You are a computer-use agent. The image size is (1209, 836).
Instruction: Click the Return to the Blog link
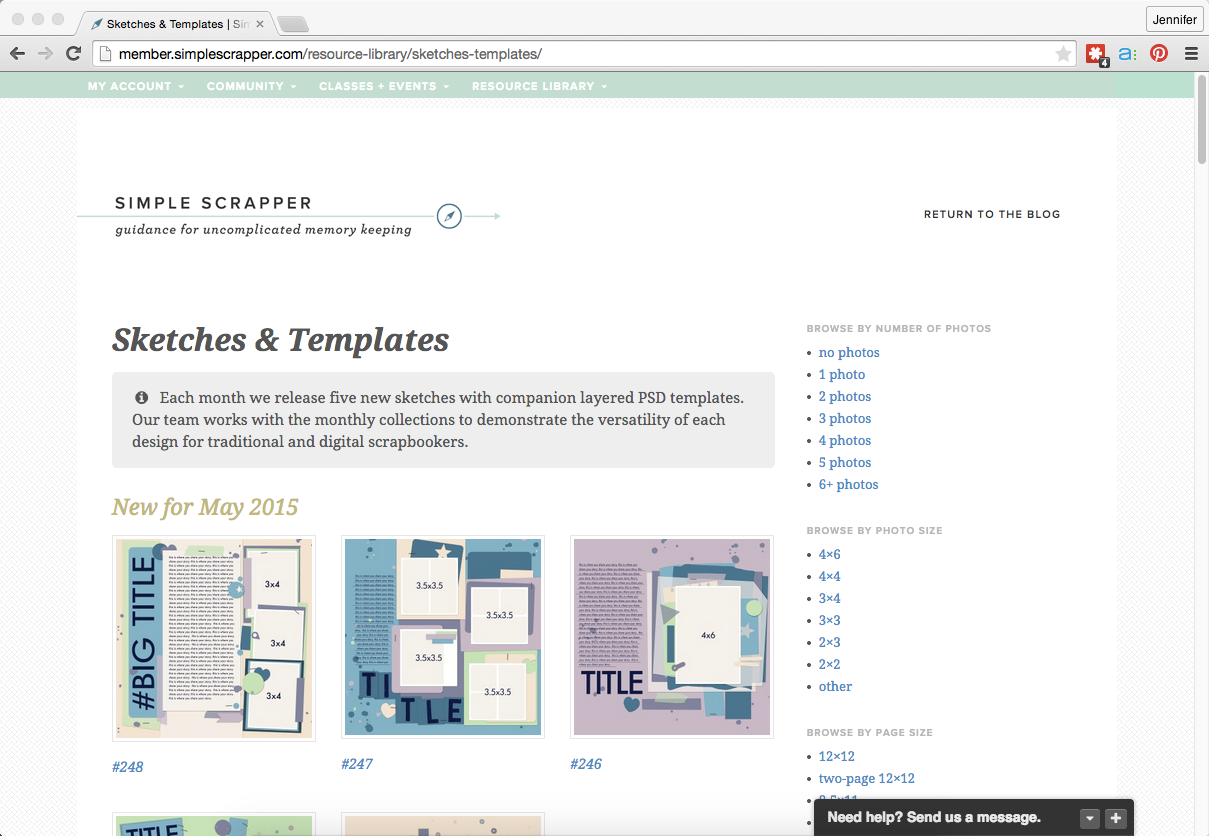(x=991, y=214)
